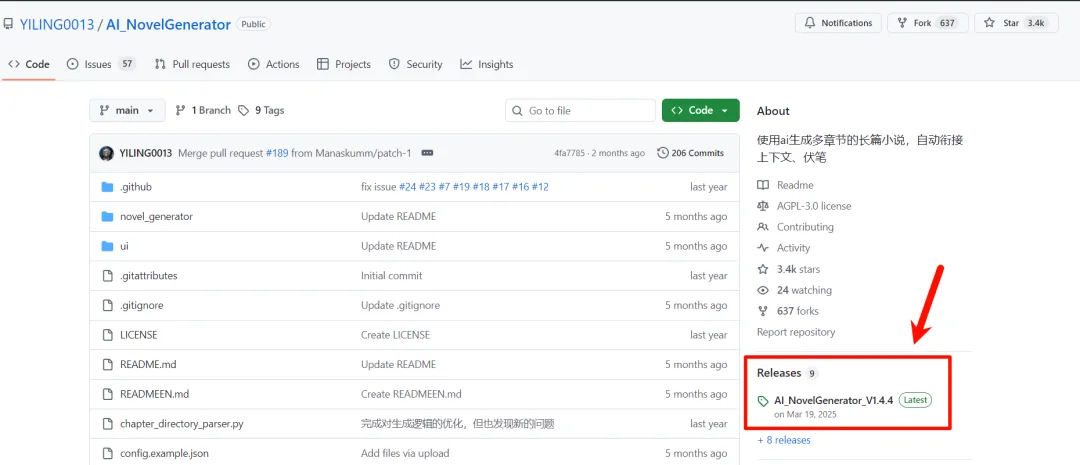Click the repository book icon beside YILING0013
1080x465 pixels.
8,25
